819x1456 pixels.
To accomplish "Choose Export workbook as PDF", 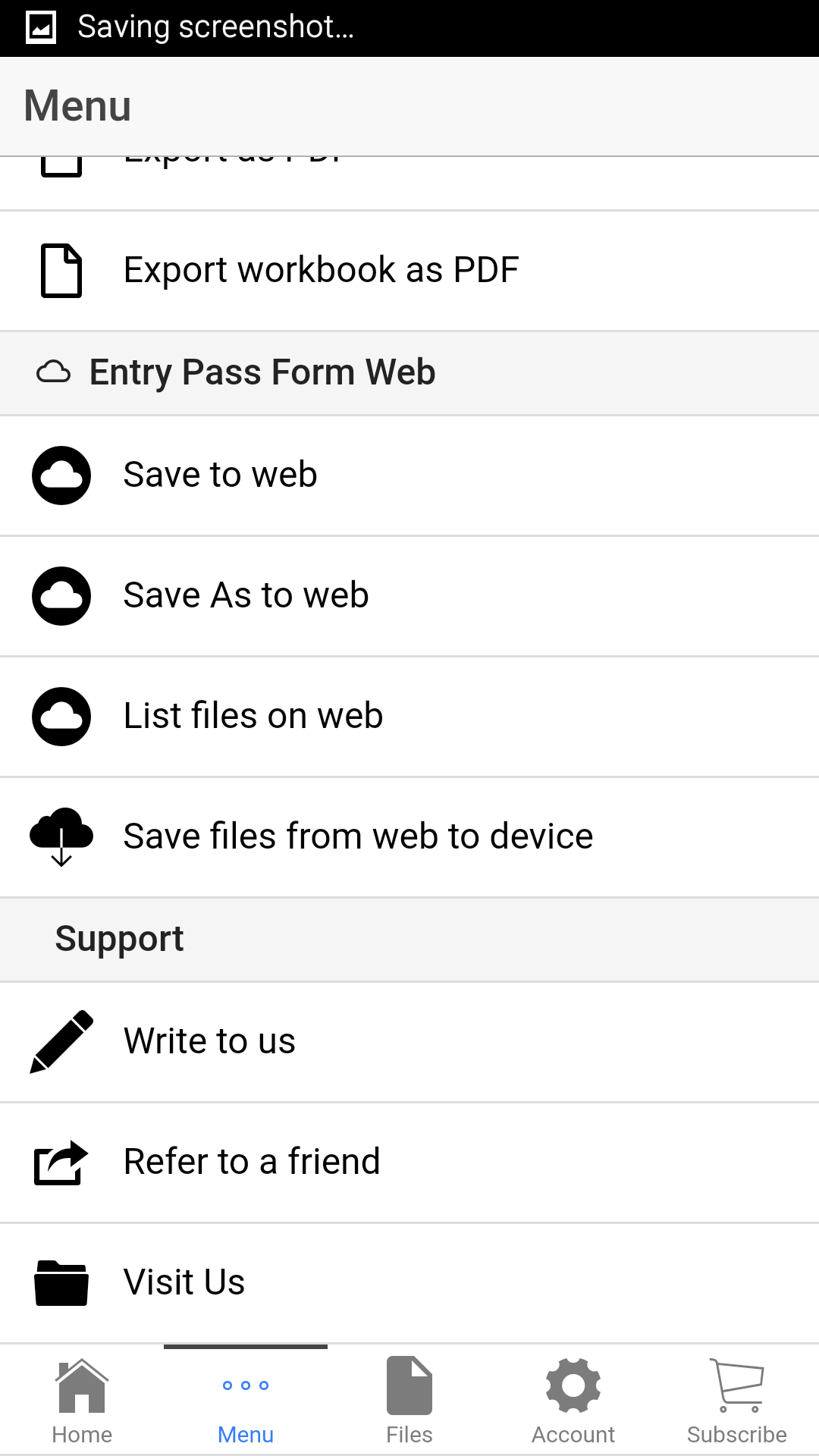I will pos(322,271).
